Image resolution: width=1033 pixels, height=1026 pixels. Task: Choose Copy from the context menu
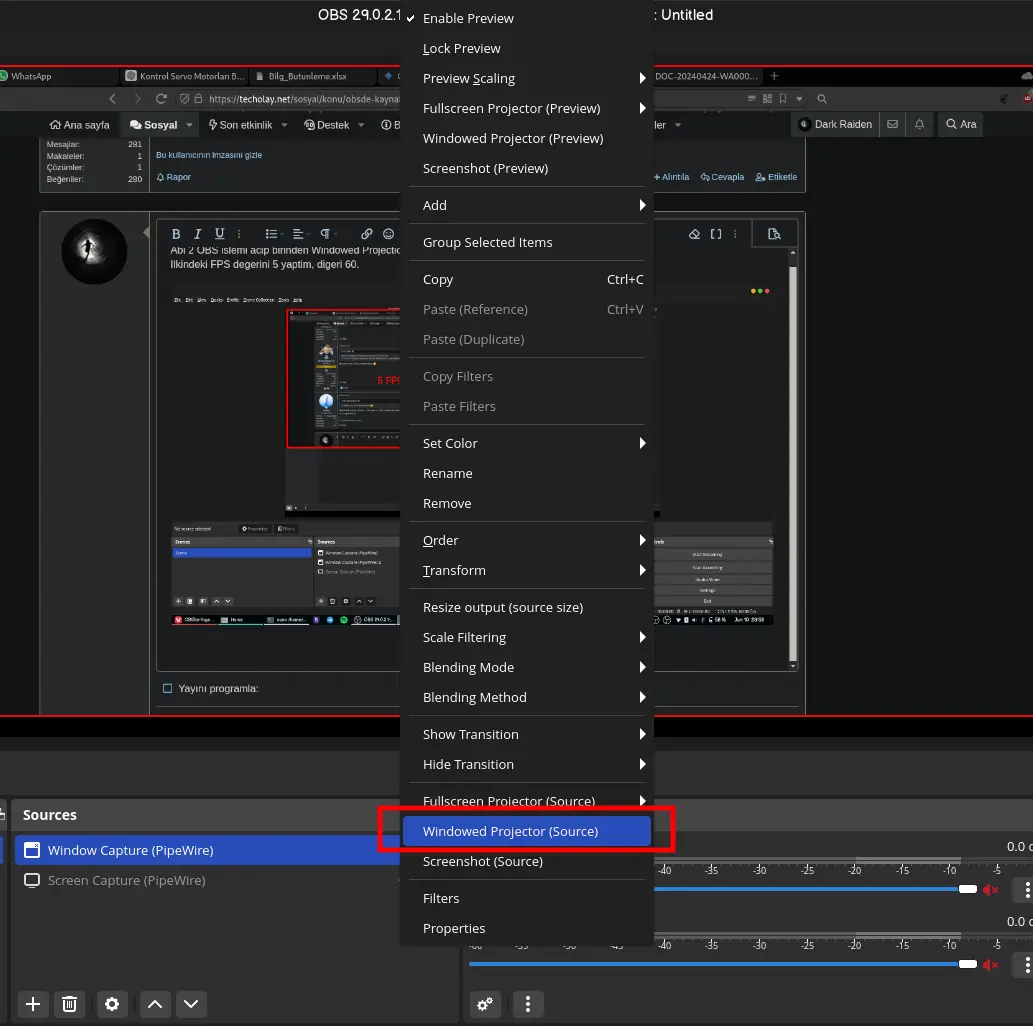click(x=526, y=279)
